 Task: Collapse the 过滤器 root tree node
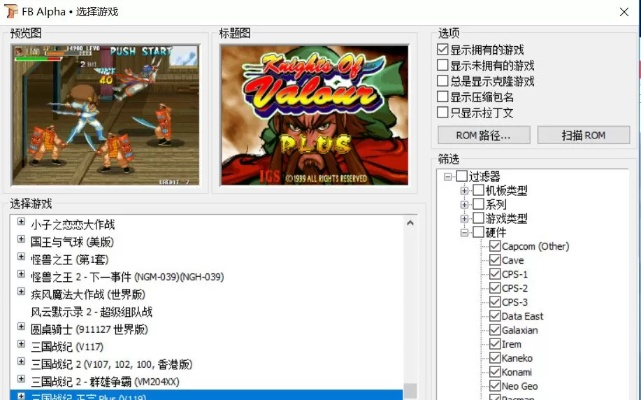pos(446,176)
